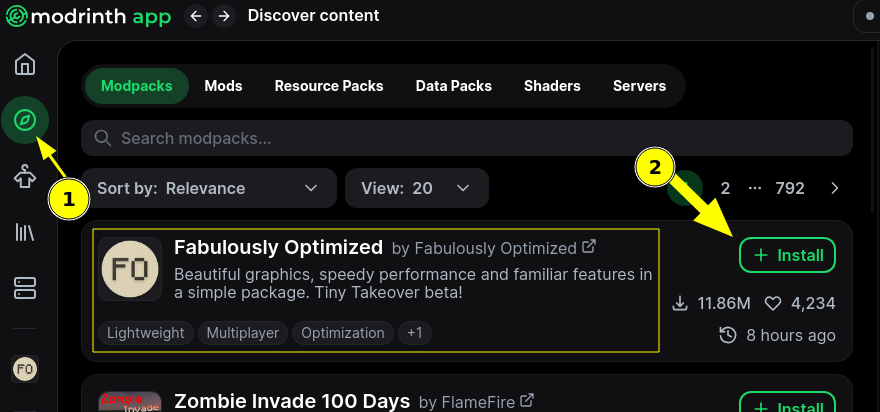Open the Zombie Invade 100 Days title
Viewport: 880px width, 412px height.
click(x=292, y=401)
